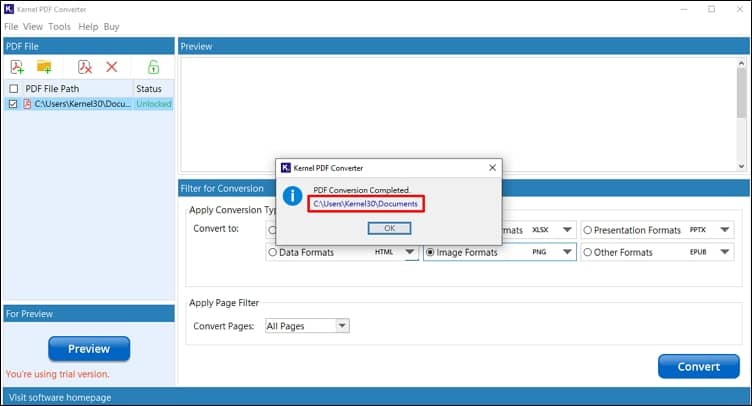Open the File menu

[11, 27]
